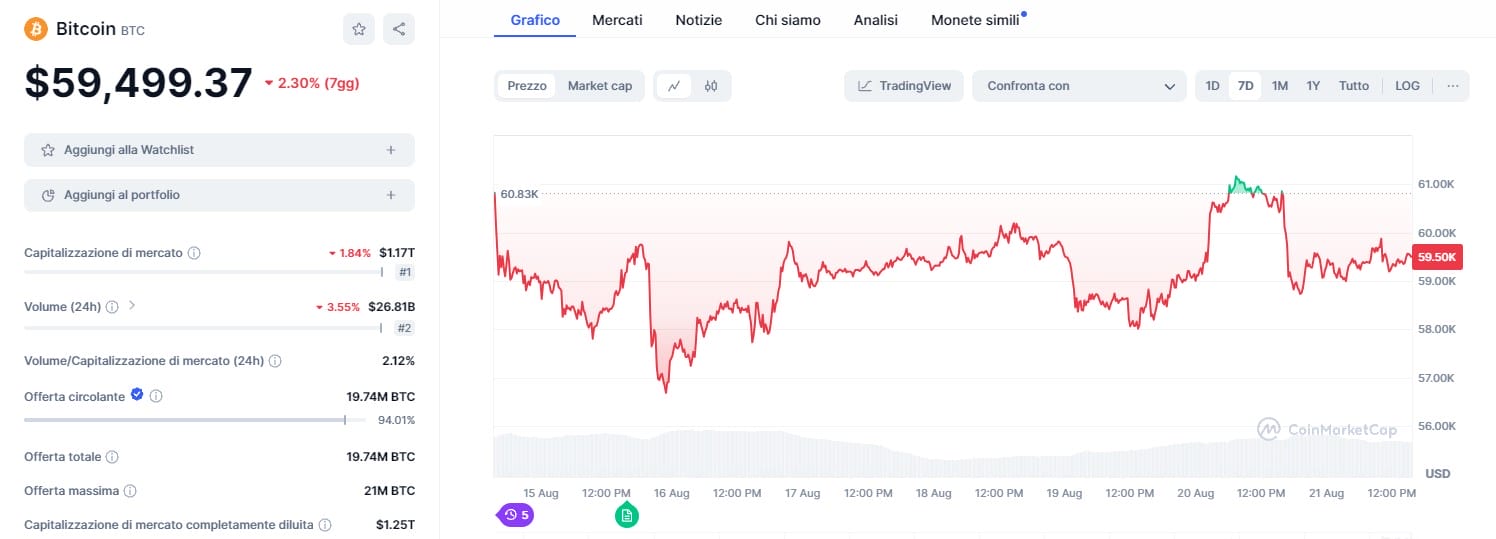Image resolution: width=1496 pixels, height=539 pixels.
Task: Open the Notizie tab
Action: 698,20
